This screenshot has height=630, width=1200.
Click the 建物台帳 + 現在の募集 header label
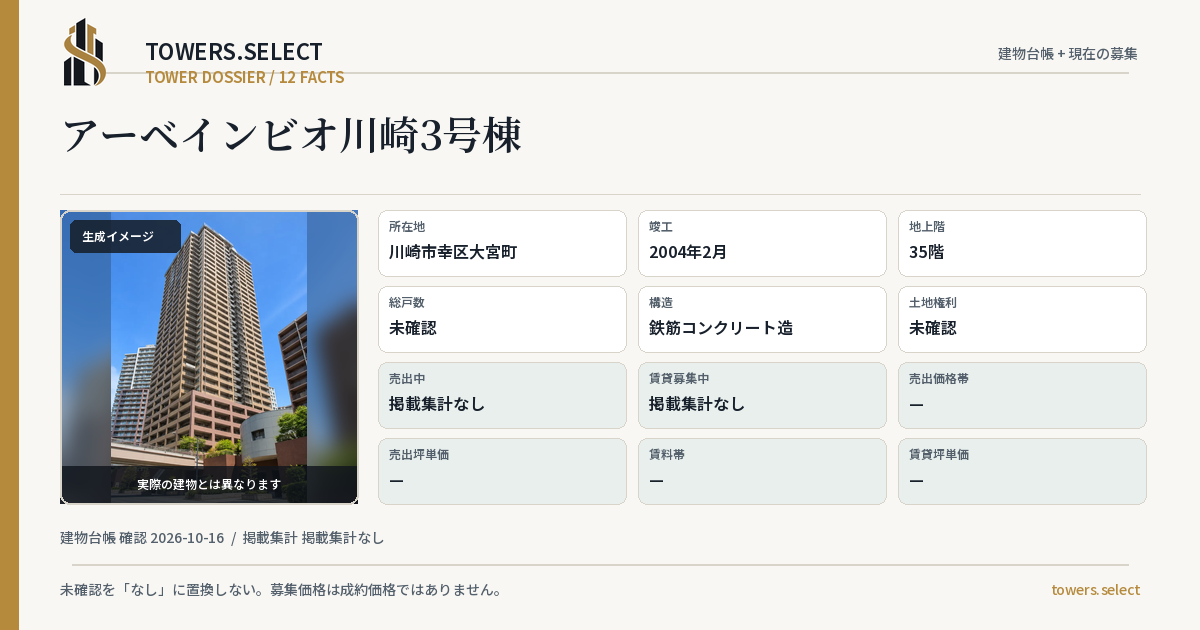pyautogui.click(x=1068, y=54)
